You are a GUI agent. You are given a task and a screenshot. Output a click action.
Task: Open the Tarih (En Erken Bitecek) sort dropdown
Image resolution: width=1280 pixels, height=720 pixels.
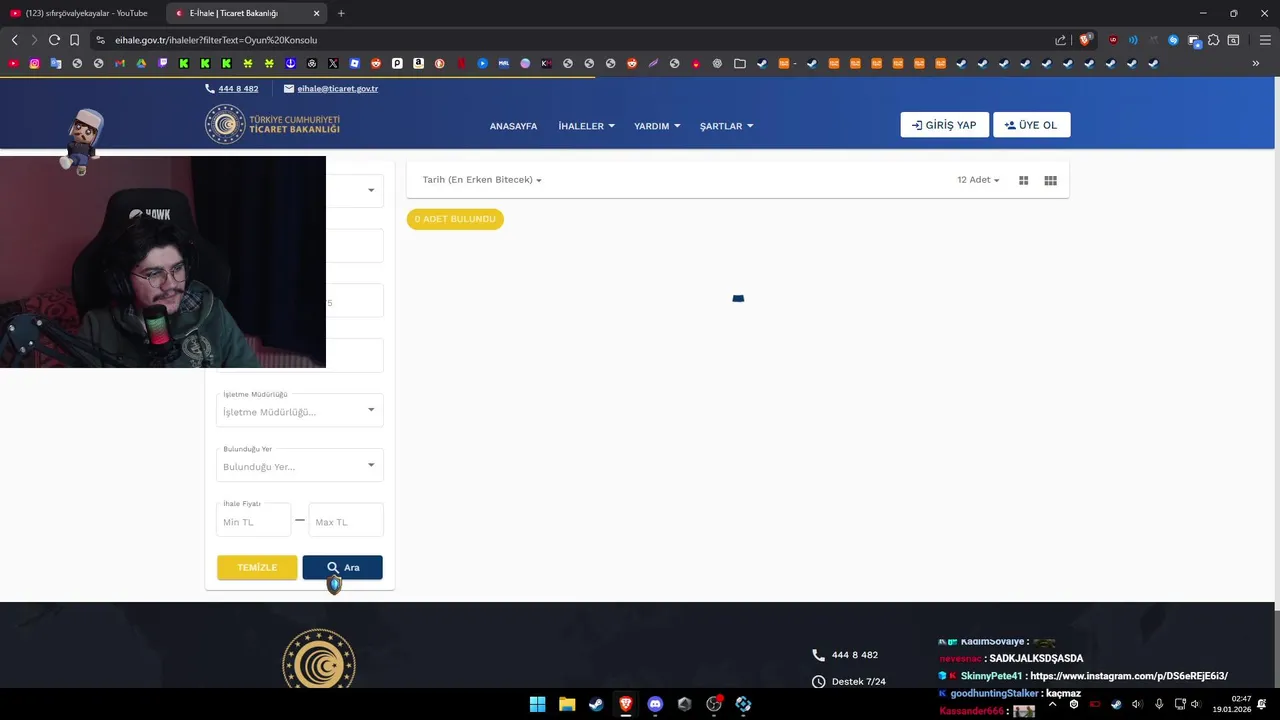click(482, 180)
